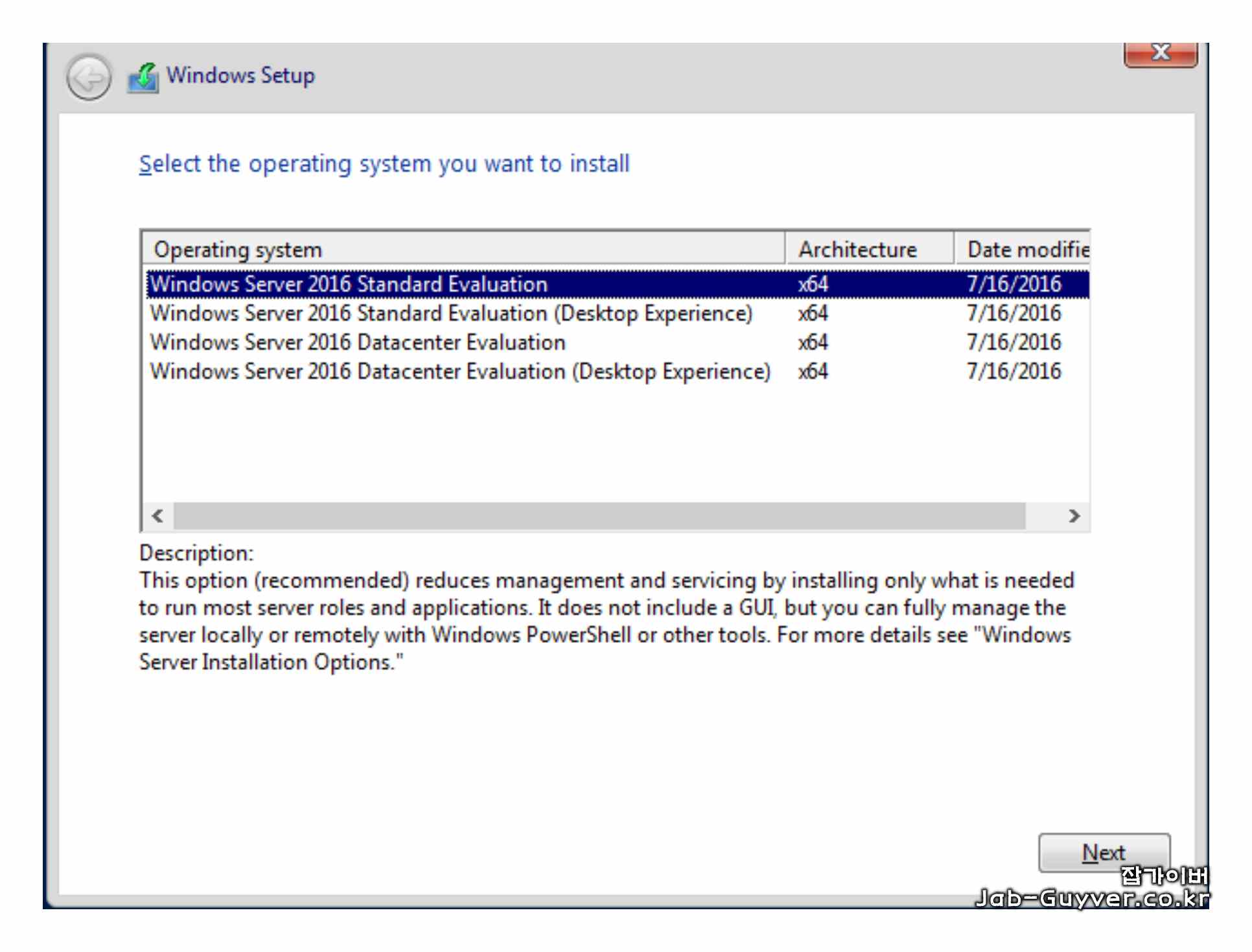
Task: Click x64 in the Datacenter Evaluation row
Action: coord(814,343)
